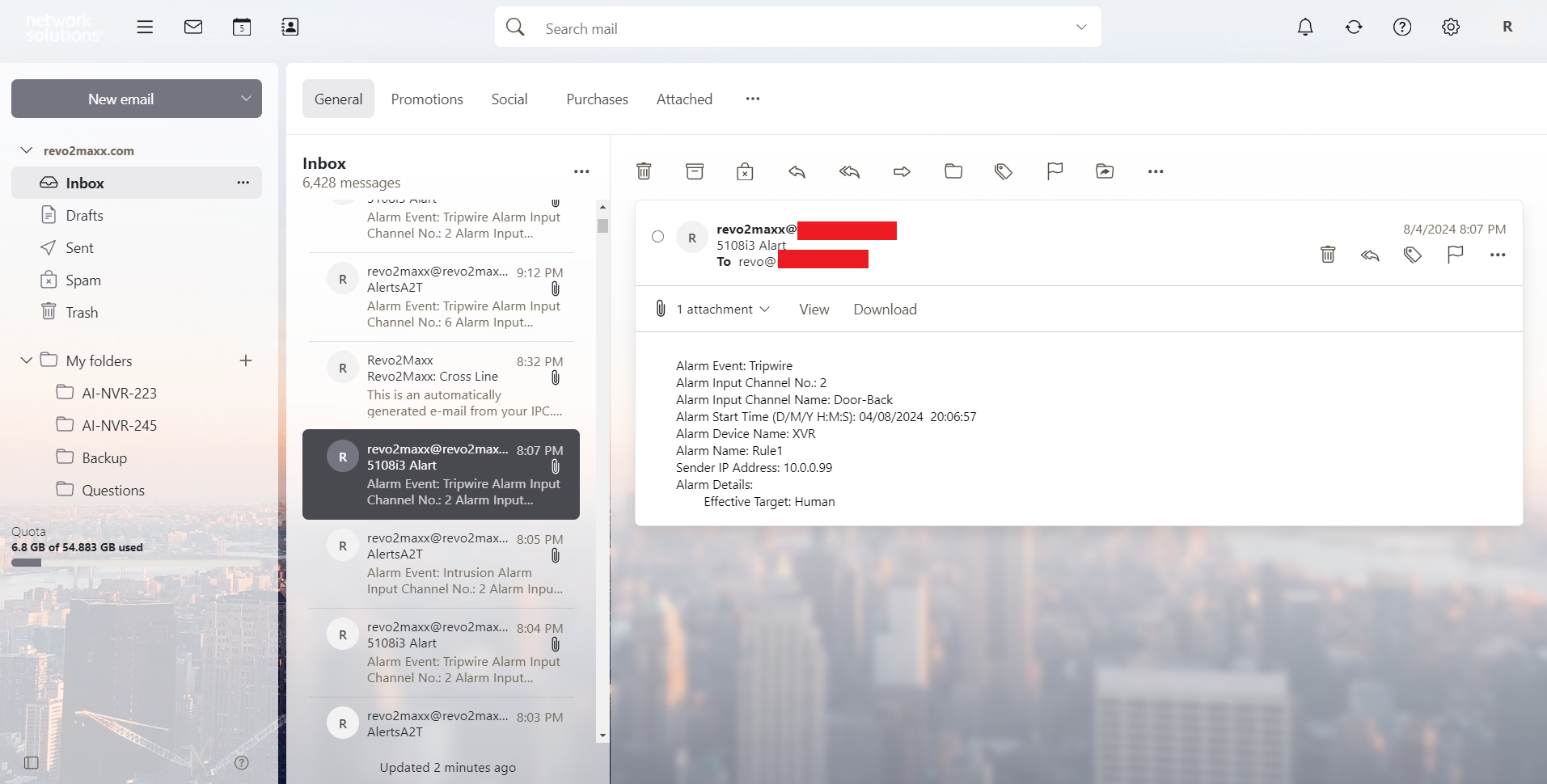Click the message list scrollbar thumb
The image size is (1547, 784).
(602, 226)
